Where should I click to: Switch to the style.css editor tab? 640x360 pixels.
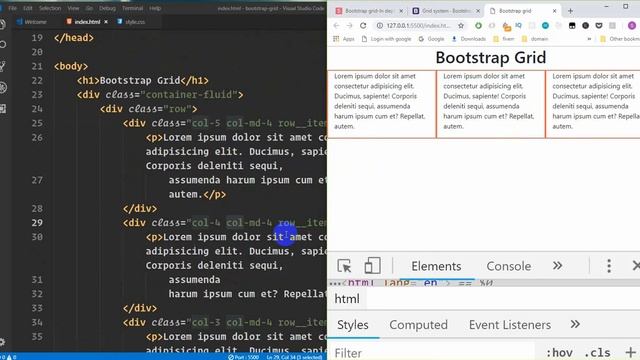(x=131, y=22)
